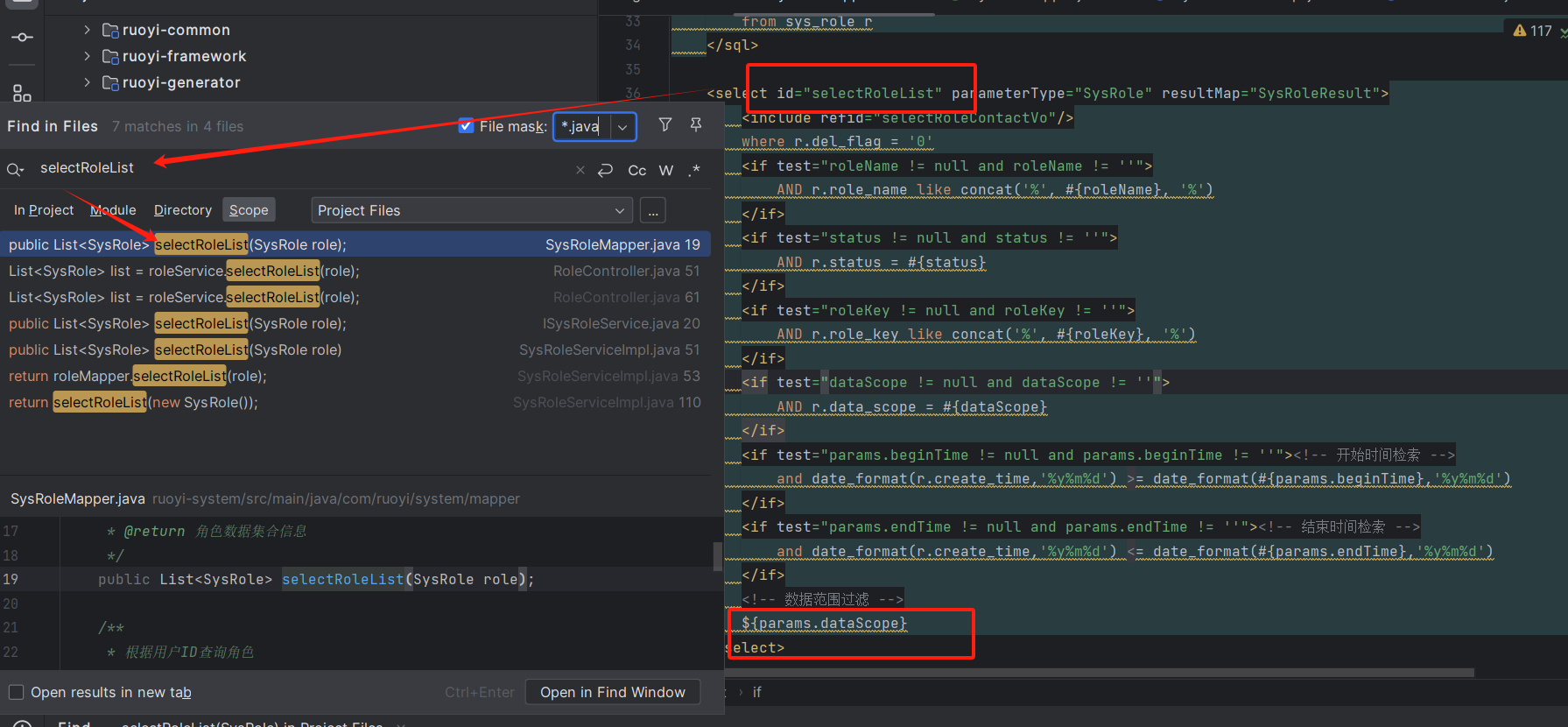
Task: Open the Commit tool window icon
Action: [23, 37]
